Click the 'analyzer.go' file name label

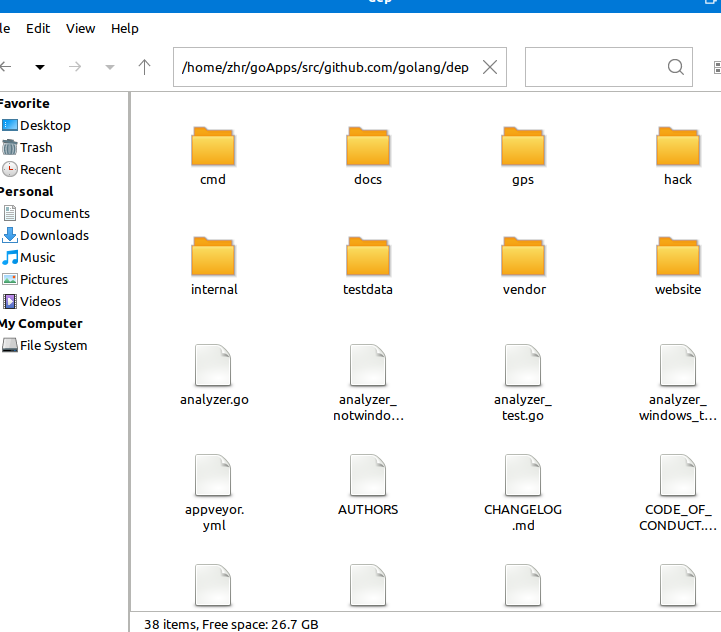(214, 400)
